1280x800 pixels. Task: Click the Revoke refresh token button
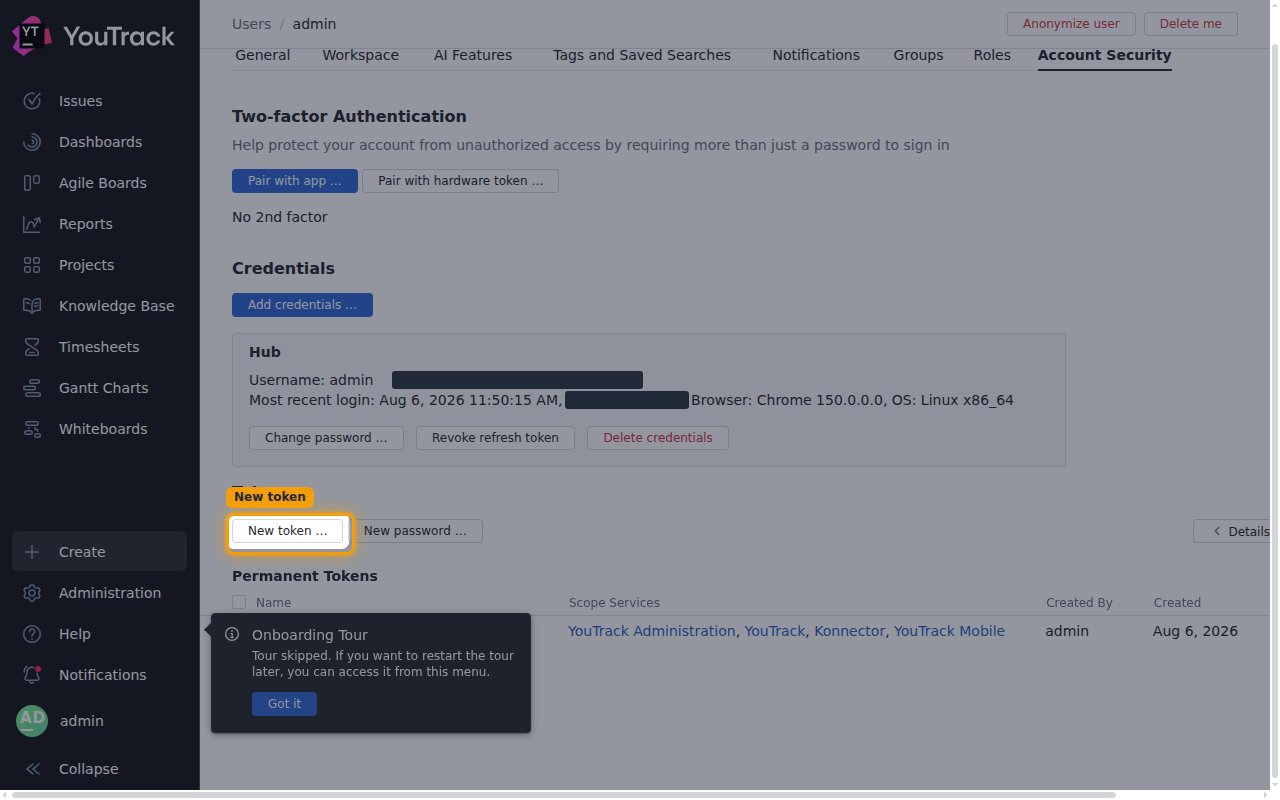[x=496, y=438]
